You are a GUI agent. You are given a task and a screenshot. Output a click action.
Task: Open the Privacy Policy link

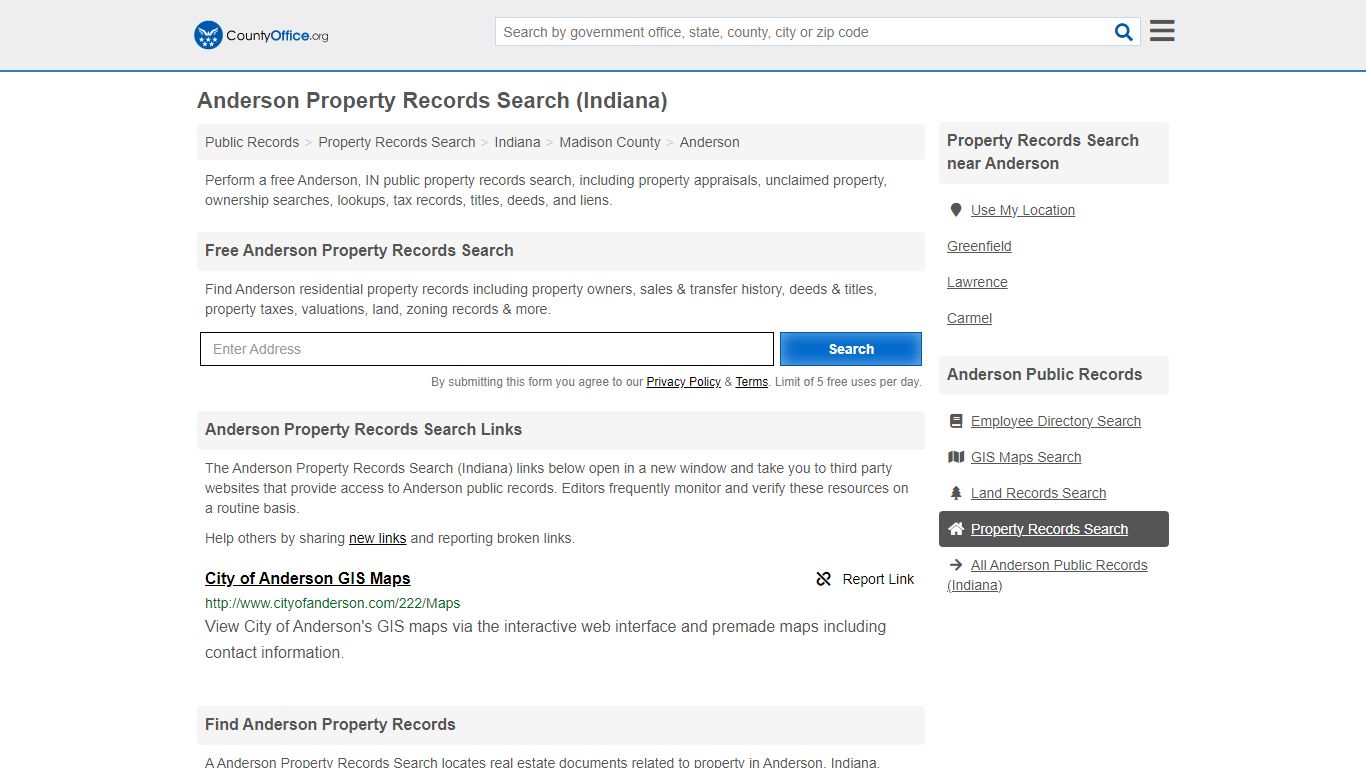pos(683,382)
